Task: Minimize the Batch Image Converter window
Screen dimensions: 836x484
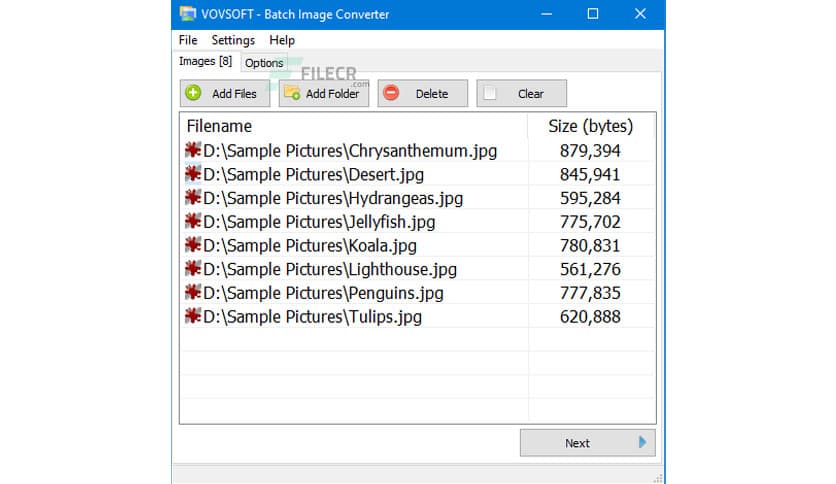Action: (x=546, y=14)
